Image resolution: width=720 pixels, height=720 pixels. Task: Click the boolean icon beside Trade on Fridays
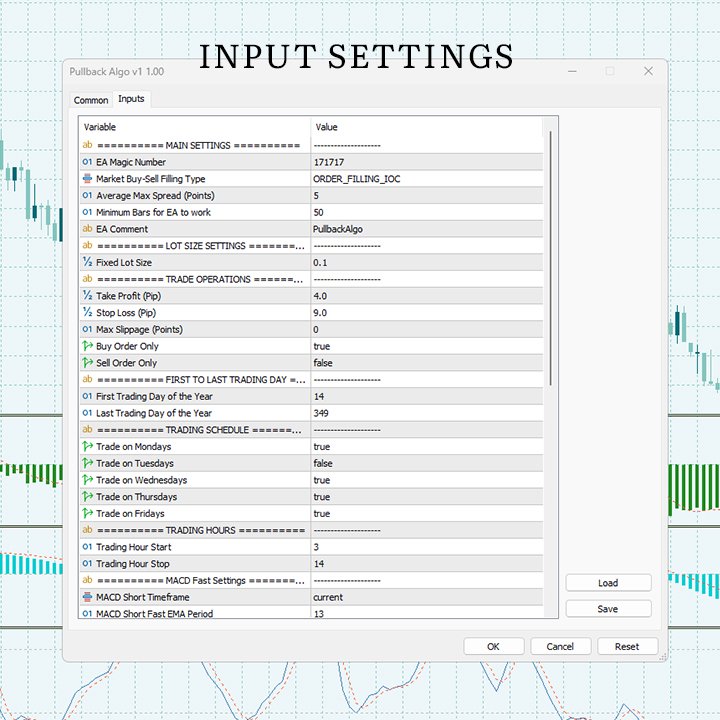coord(87,513)
